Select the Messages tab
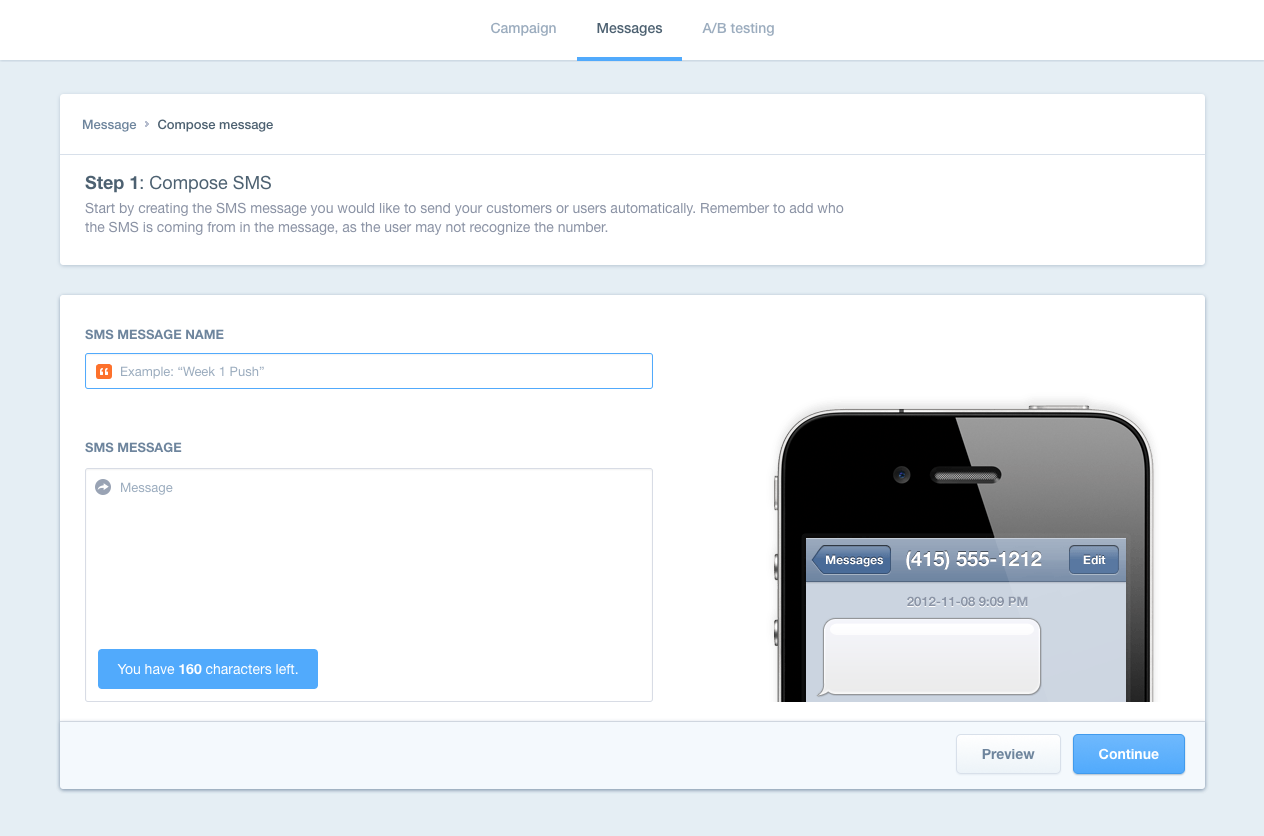 (629, 28)
